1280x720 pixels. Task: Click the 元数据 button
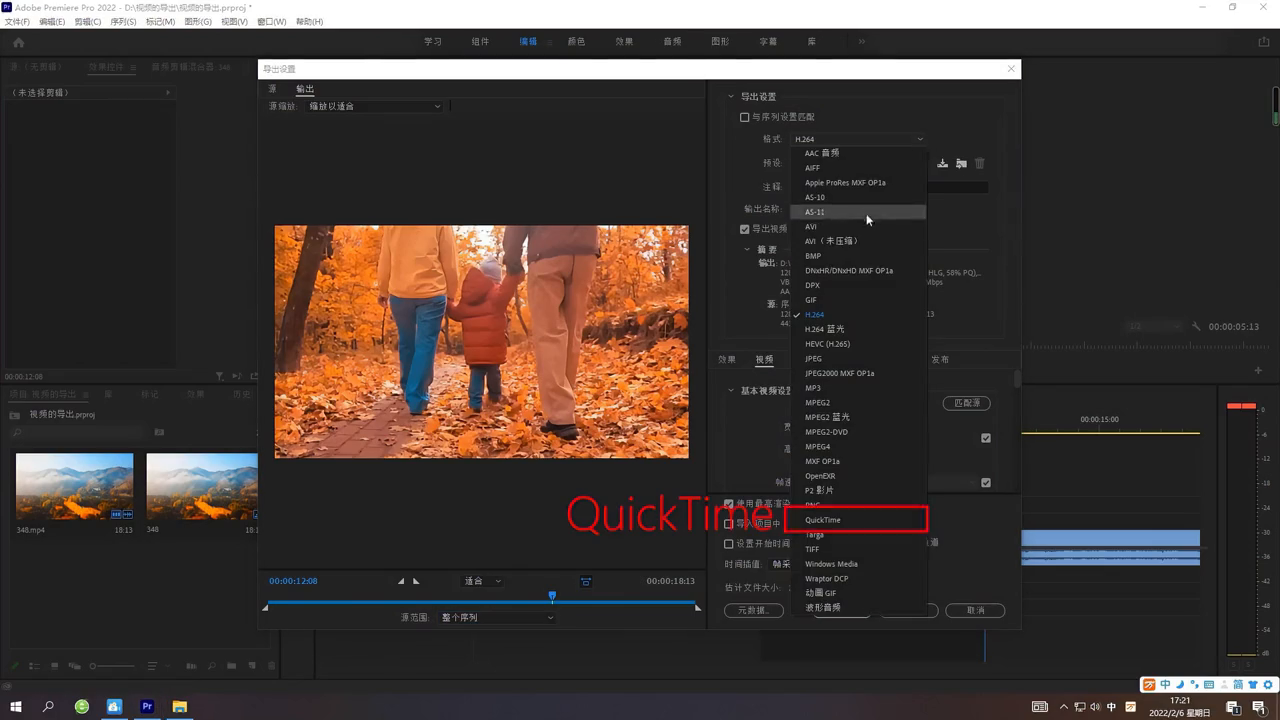click(x=753, y=610)
